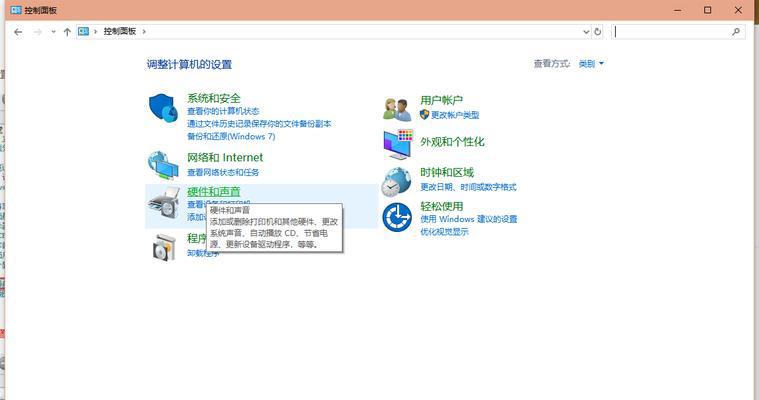Open 外观和个性化 category link
Image resolution: width=759 pixels, height=400 pixels.
click(452, 142)
